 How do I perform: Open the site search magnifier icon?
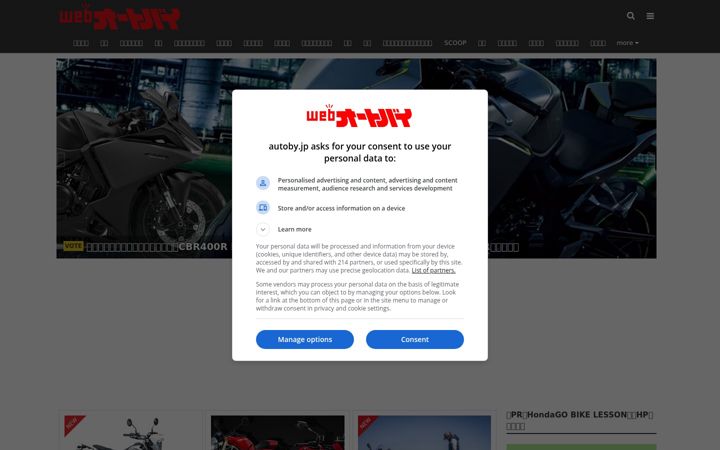tap(630, 16)
